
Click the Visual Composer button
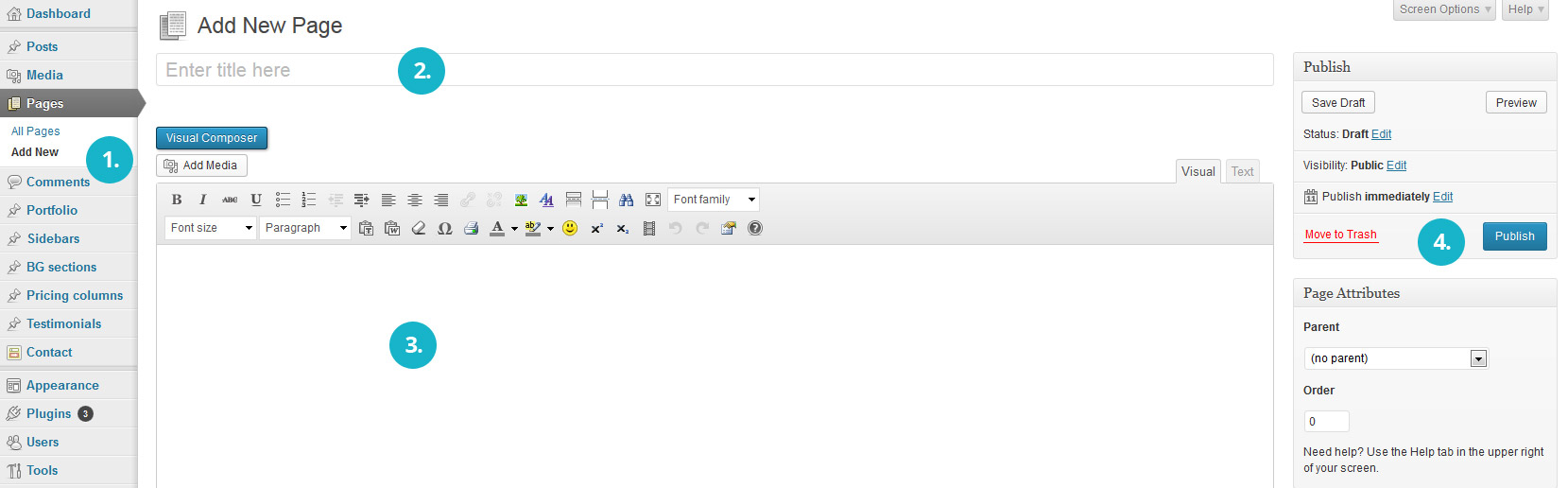click(x=212, y=138)
